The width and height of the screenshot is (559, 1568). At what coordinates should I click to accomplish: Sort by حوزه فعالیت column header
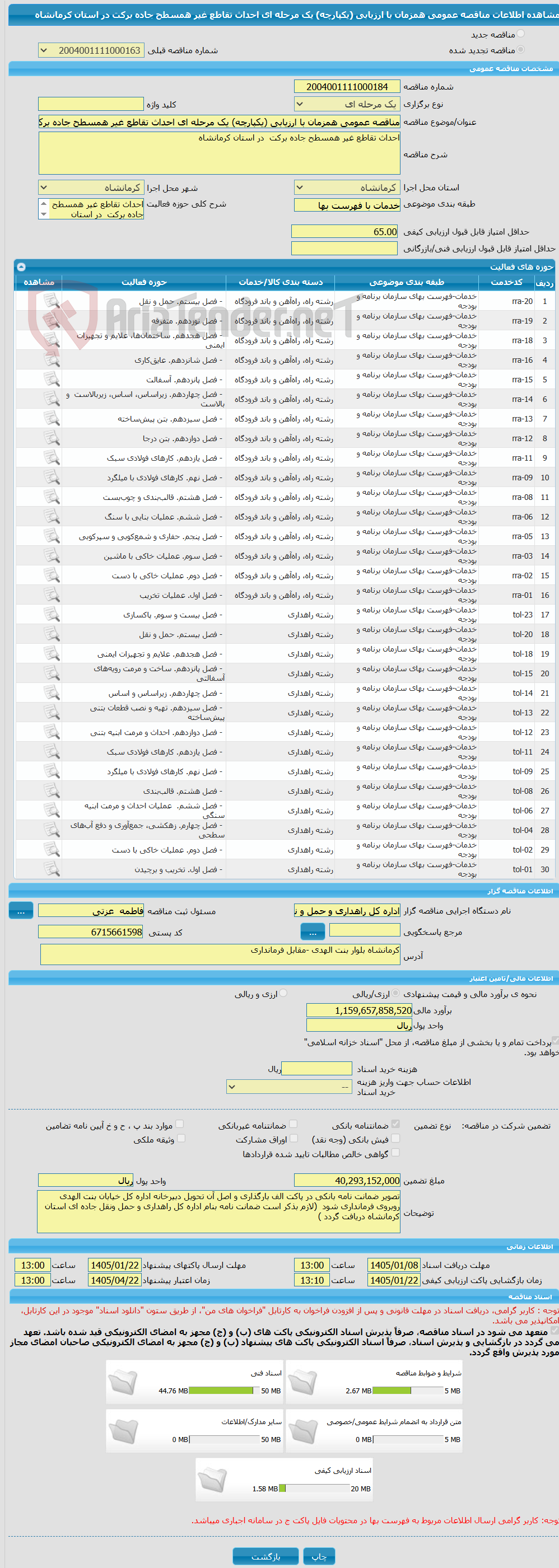[144, 282]
